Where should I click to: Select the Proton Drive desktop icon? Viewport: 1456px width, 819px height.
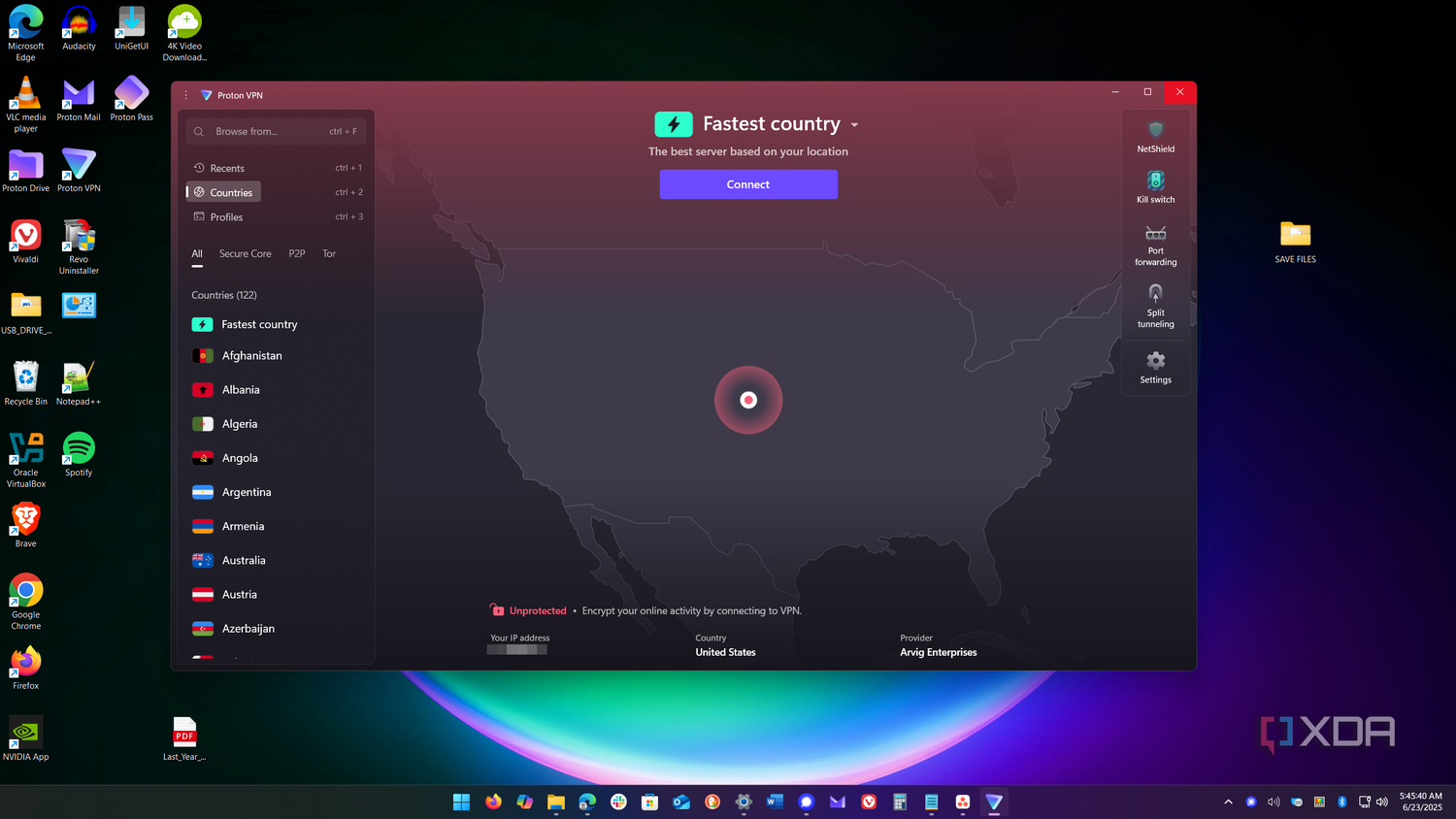tap(26, 172)
